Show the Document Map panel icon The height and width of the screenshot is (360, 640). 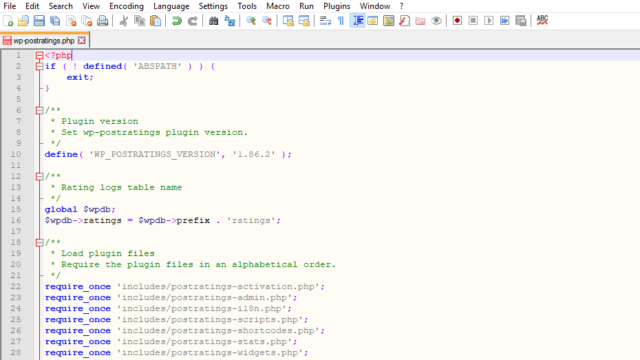point(389,21)
